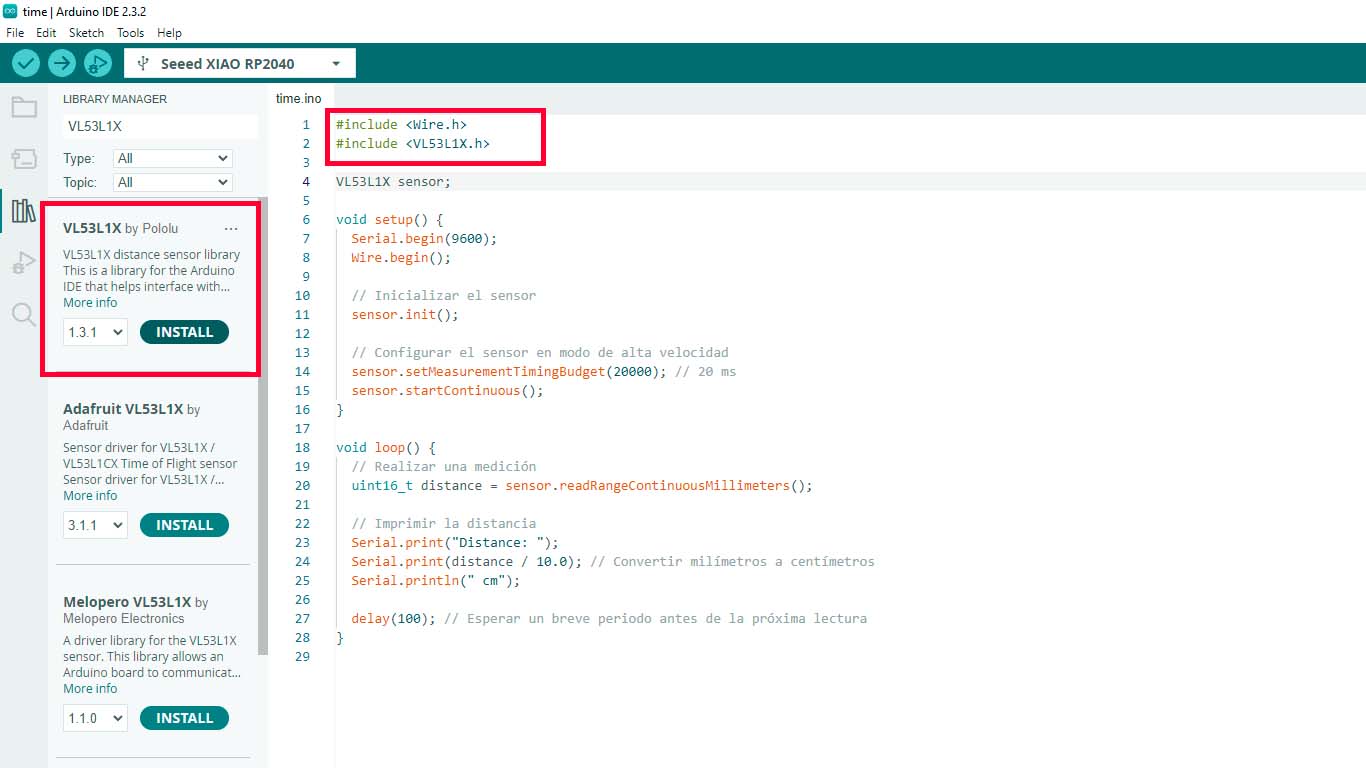1366x768 pixels.
Task: Click the Arduino IDE title bar logo
Action: coord(10,10)
